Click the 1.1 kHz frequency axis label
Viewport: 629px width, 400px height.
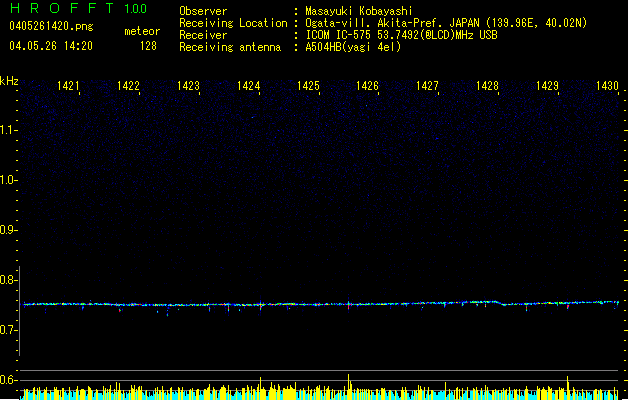(9, 130)
